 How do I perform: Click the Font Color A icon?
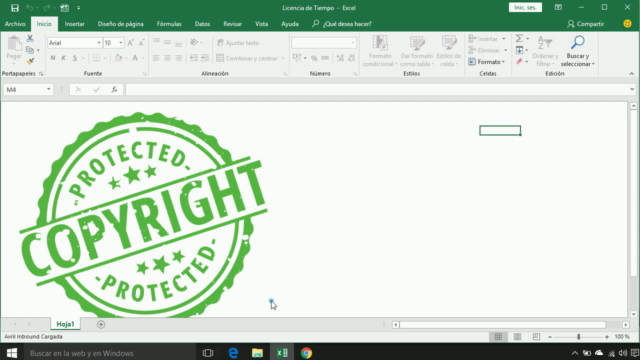coord(135,58)
